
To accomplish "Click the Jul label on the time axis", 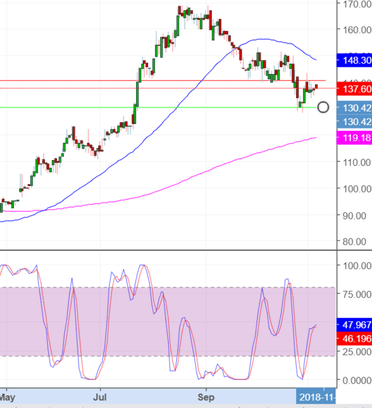I will 100,397.
